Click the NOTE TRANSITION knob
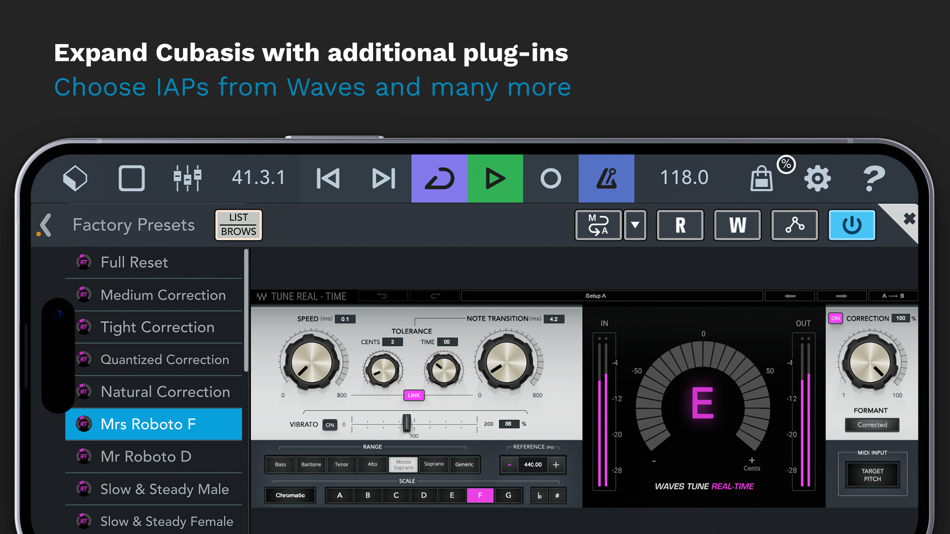Screen dimensions: 950x534 pyautogui.click(x=507, y=362)
